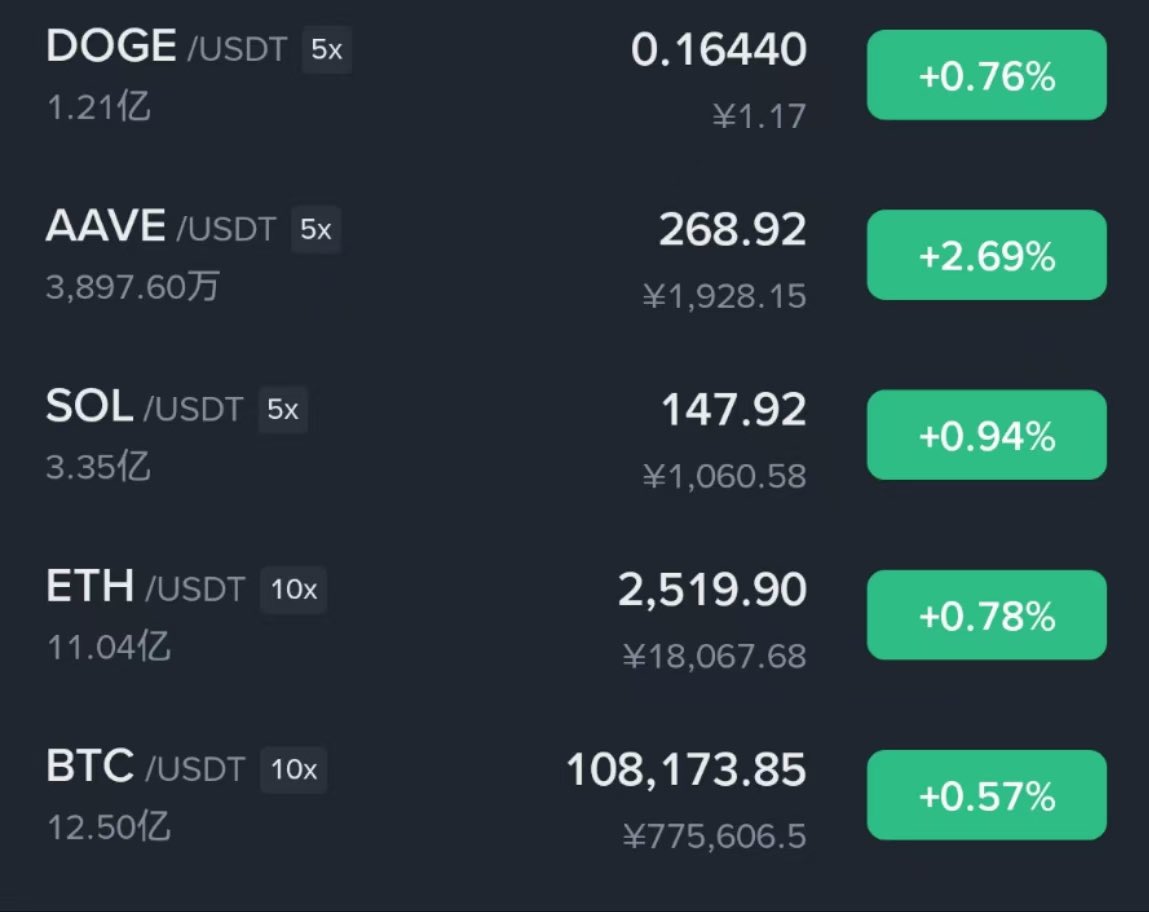This screenshot has height=912, width=1149.
Task: Click the BTC price 108,173.85
Action: pyautogui.click(x=686, y=771)
